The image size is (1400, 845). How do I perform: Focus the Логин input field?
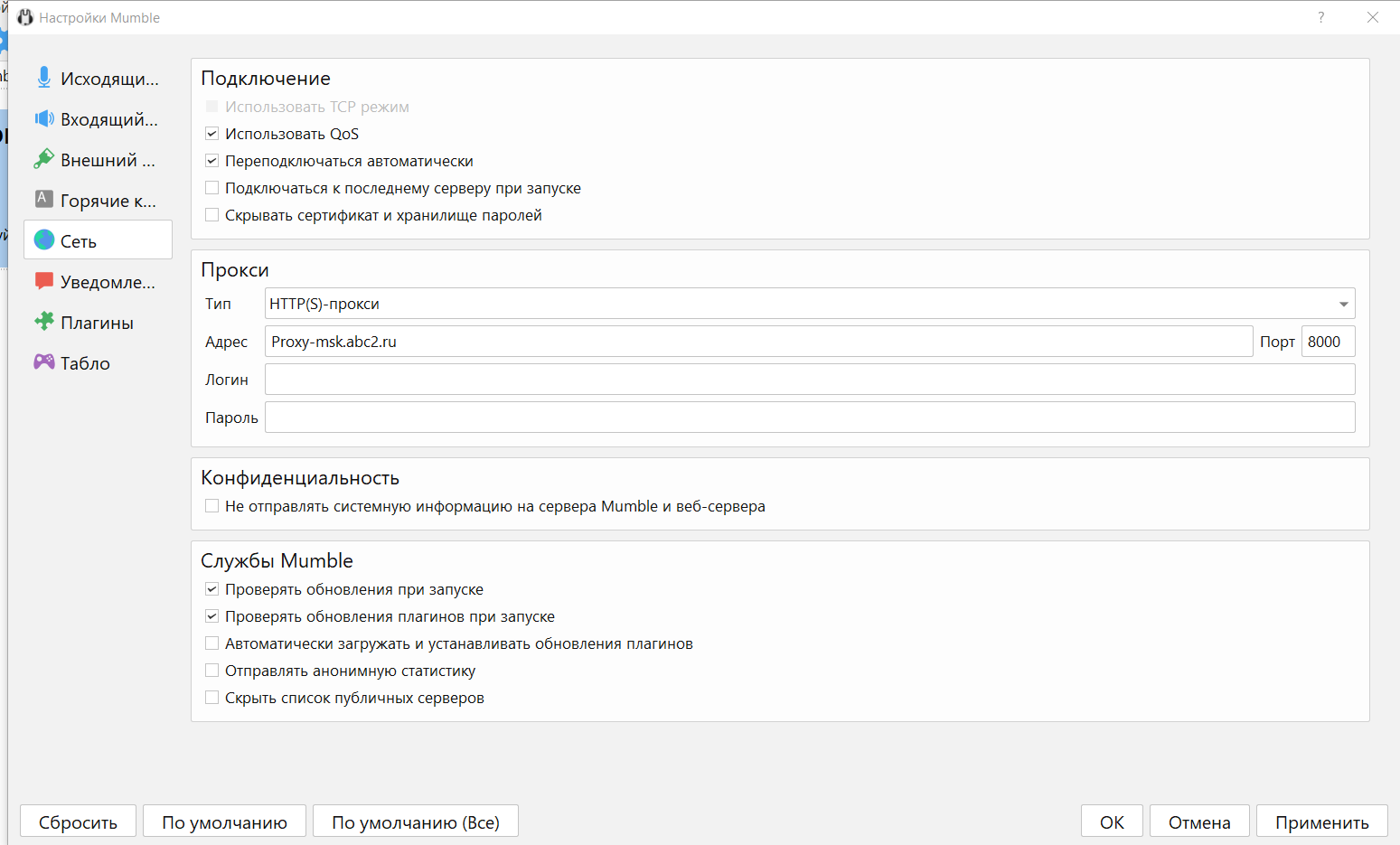pyautogui.click(x=810, y=380)
